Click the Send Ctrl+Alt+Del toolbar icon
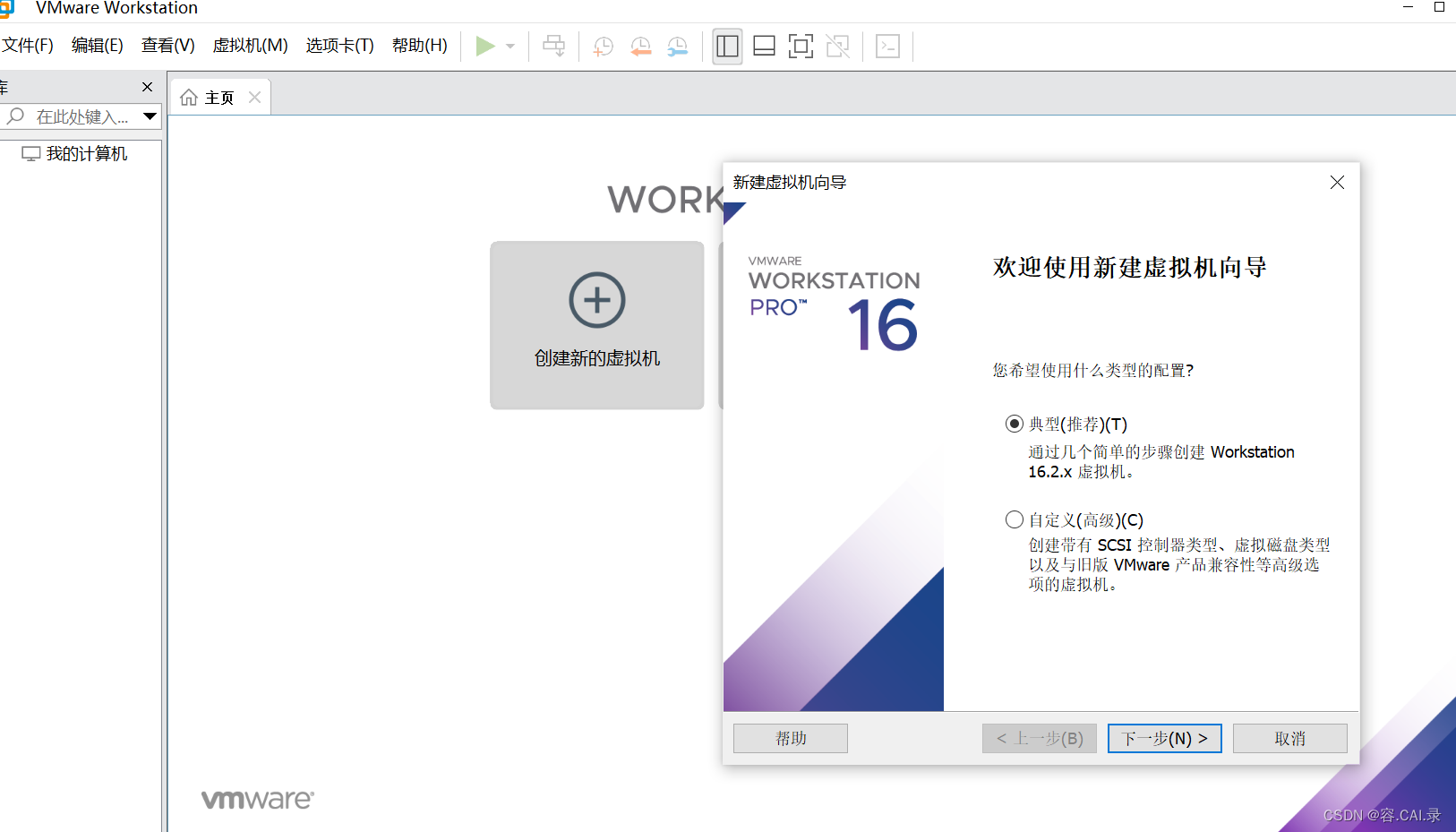This screenshot has width=1456, height=832. click(x=554, y=47)
